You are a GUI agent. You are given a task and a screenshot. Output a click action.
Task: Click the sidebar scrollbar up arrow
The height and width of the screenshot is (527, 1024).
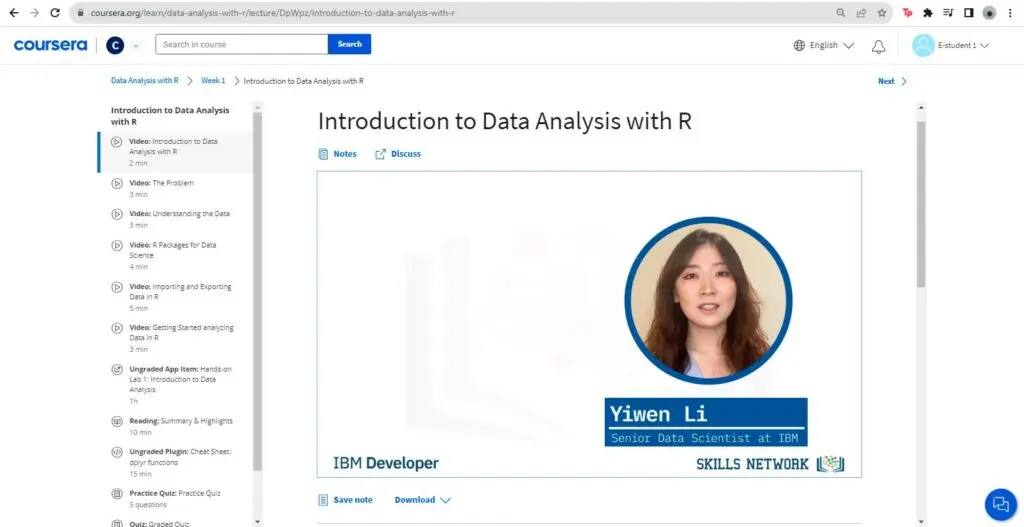point(257,108)
